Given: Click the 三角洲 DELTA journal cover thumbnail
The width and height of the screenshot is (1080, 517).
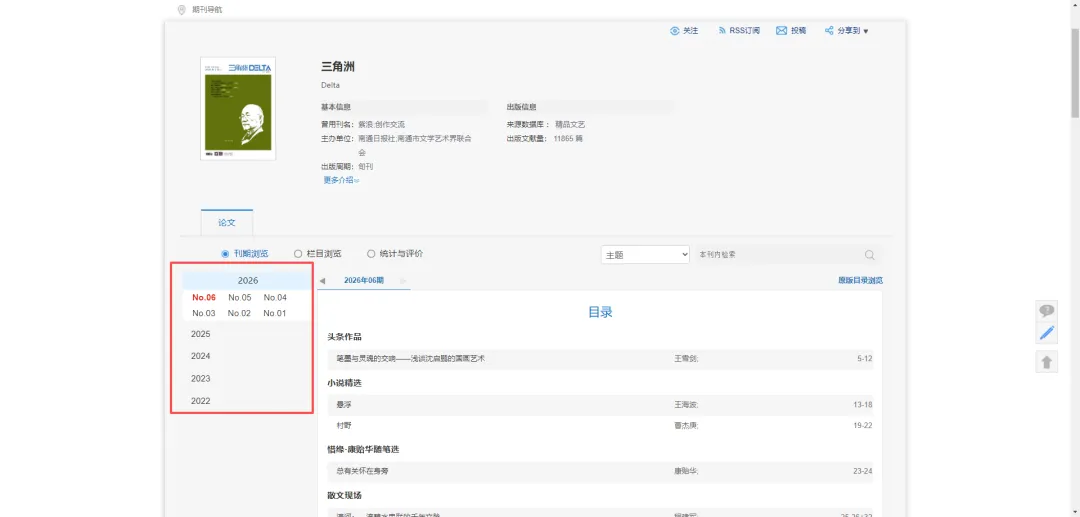Looking at the screenshot, I should point(238,109).
